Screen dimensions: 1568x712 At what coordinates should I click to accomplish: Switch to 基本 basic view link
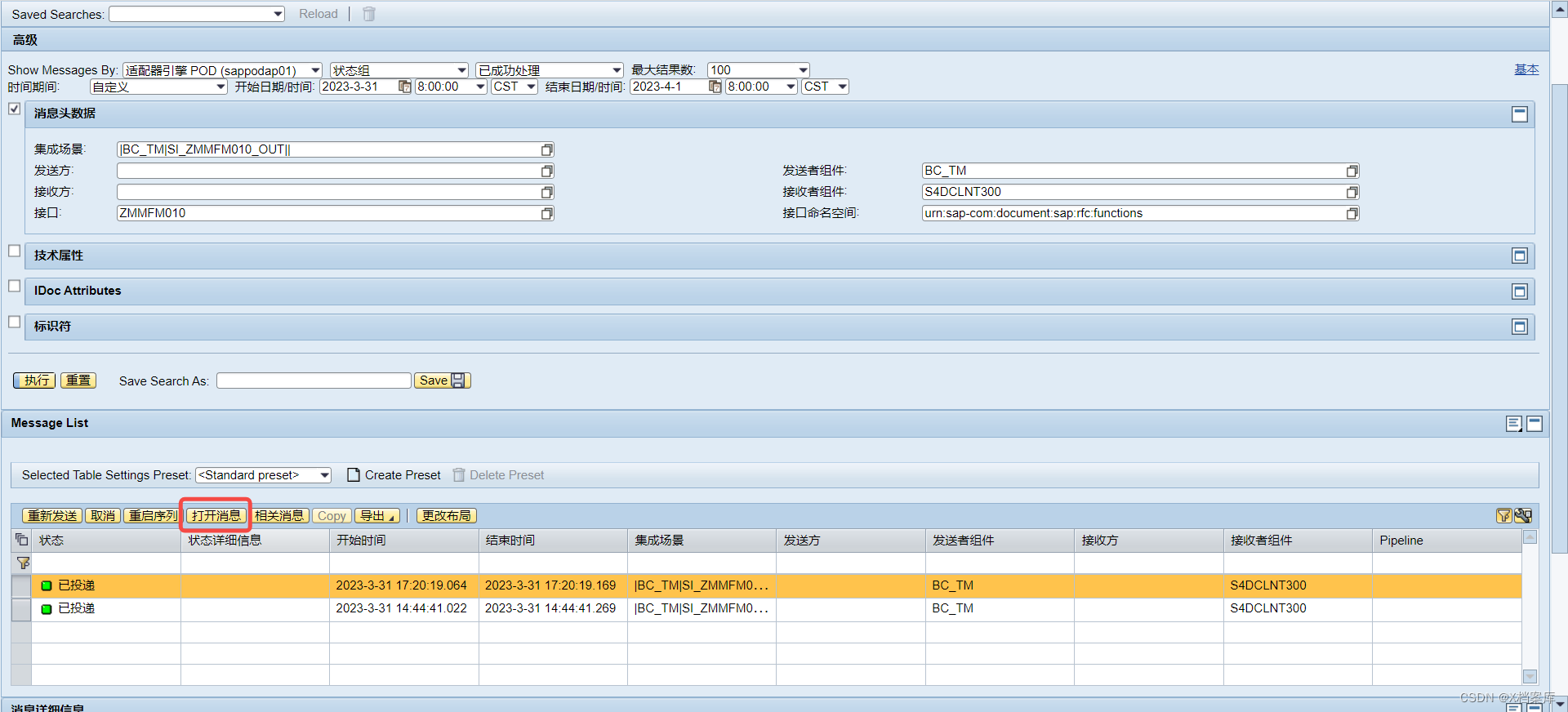pyautogui.click(x=1526, y=70)
